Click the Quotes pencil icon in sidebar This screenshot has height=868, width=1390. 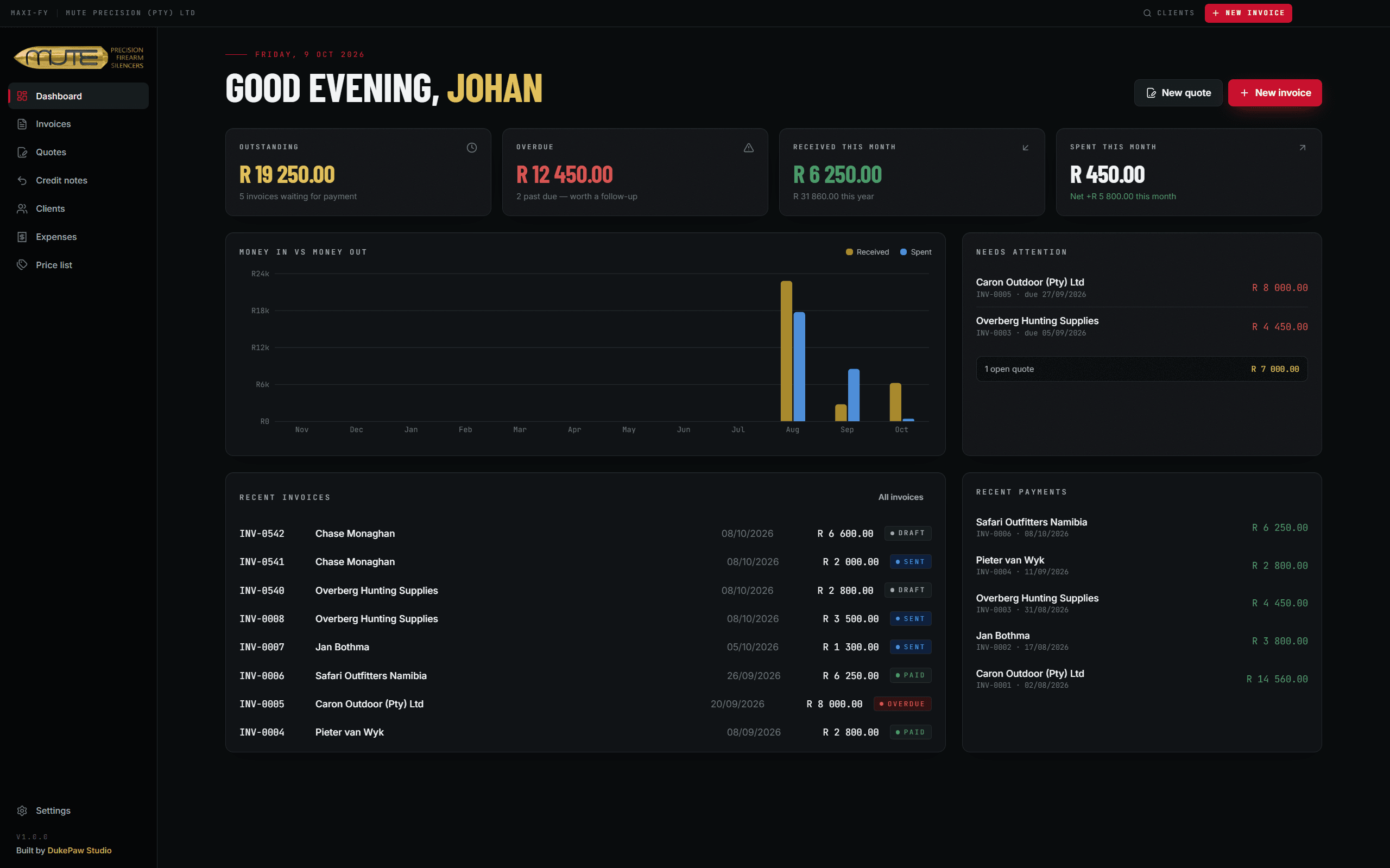(22, 152)
